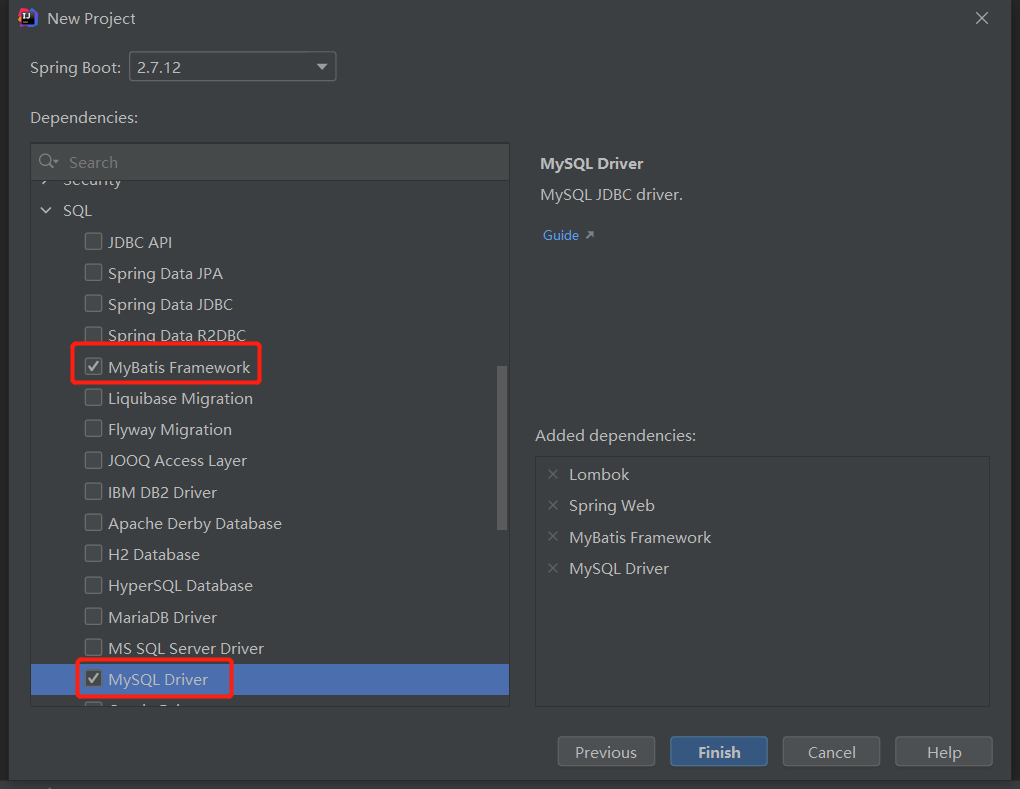1020x789 pixels.
Task: Uncheck the MySQL Driver checkbox
Action: click(93, 679)
